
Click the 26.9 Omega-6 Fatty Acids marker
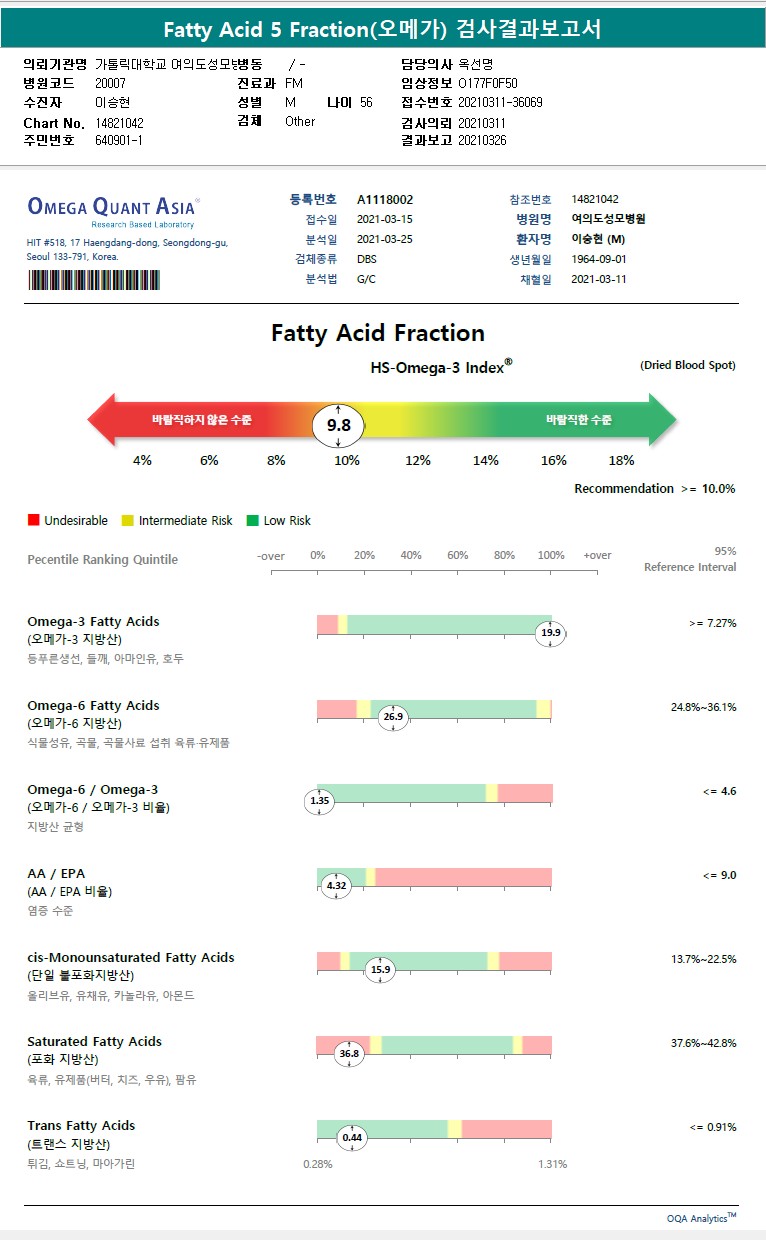393,717
